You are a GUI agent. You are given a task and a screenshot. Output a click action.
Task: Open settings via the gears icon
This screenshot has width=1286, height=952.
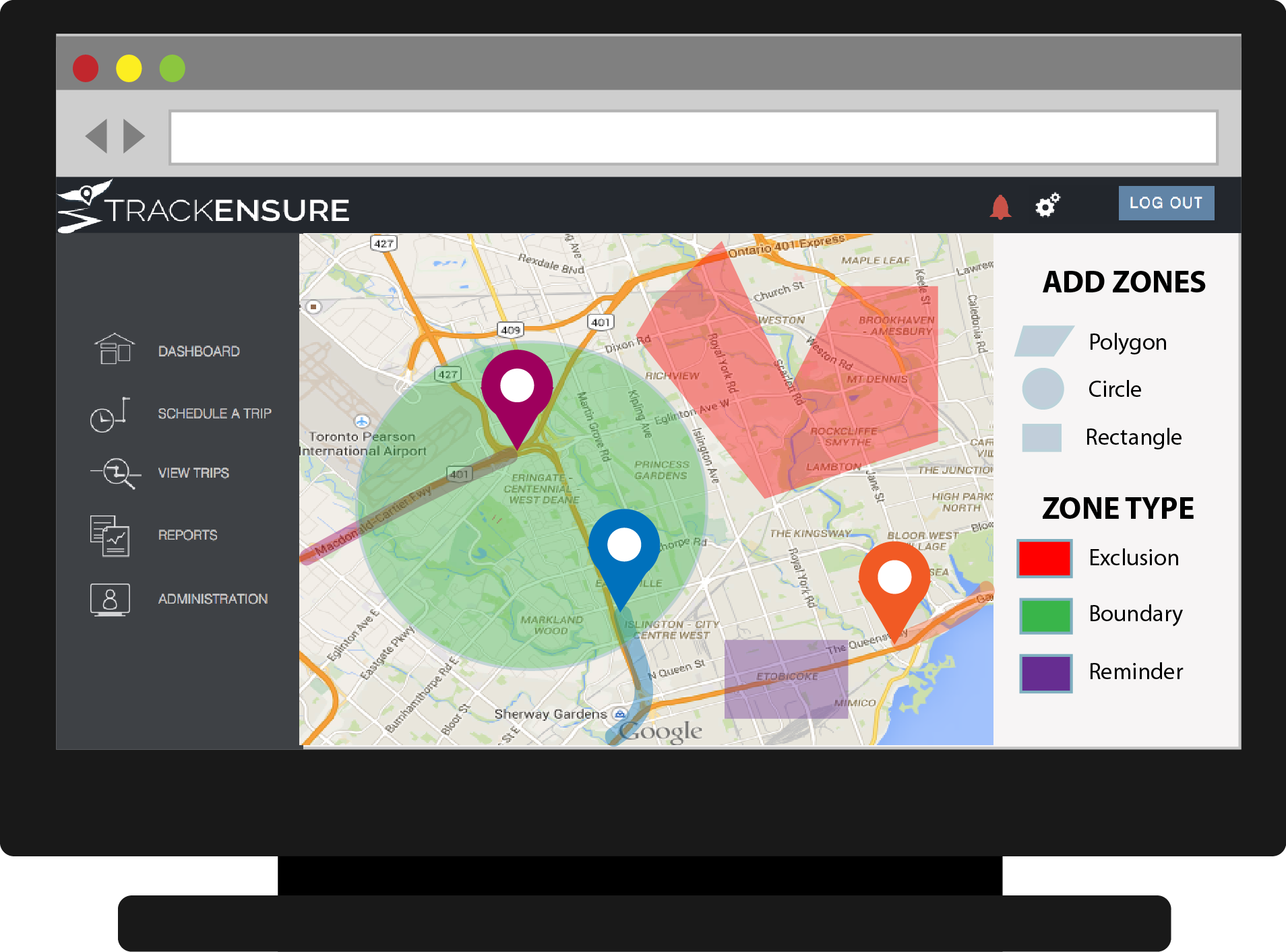(1047, 205)
